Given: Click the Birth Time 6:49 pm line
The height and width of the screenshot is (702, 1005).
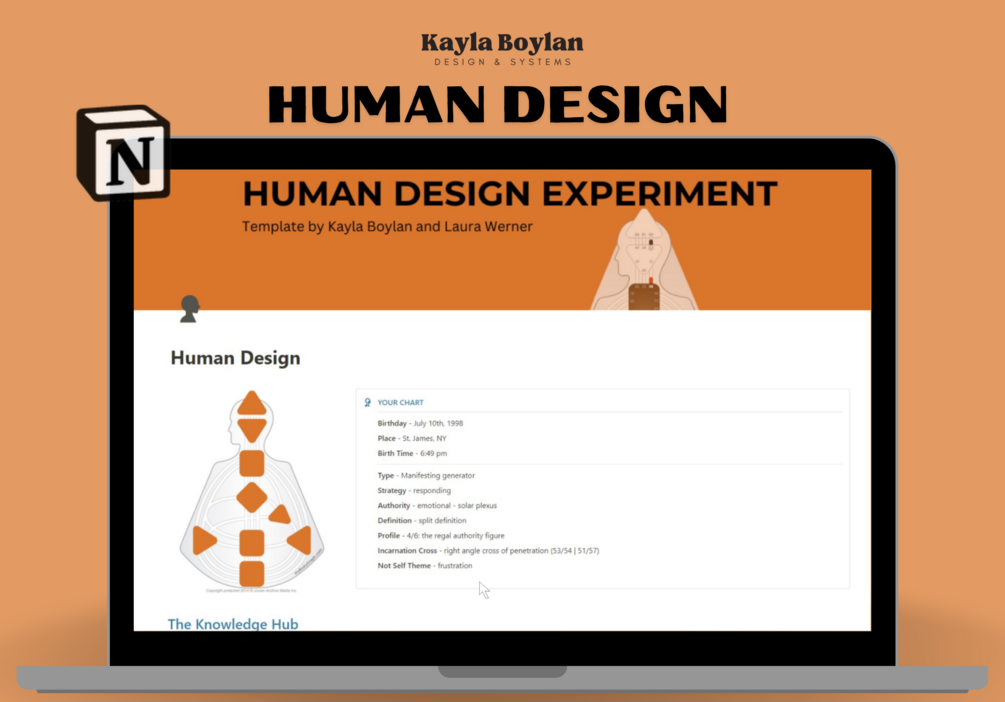Looking at the screenshot, I should point(412,453).
